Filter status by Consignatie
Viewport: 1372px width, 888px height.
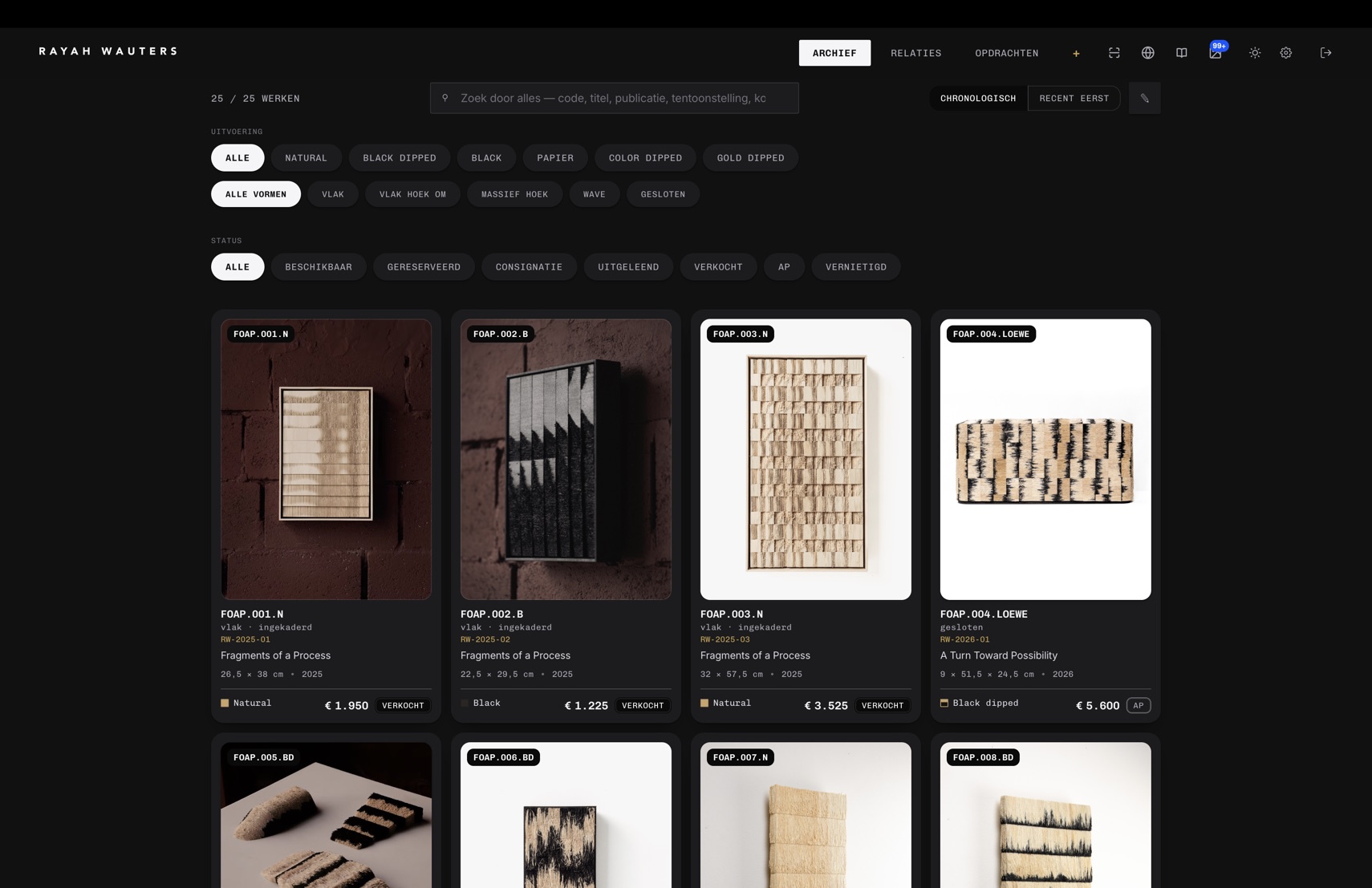pos(529,267)
